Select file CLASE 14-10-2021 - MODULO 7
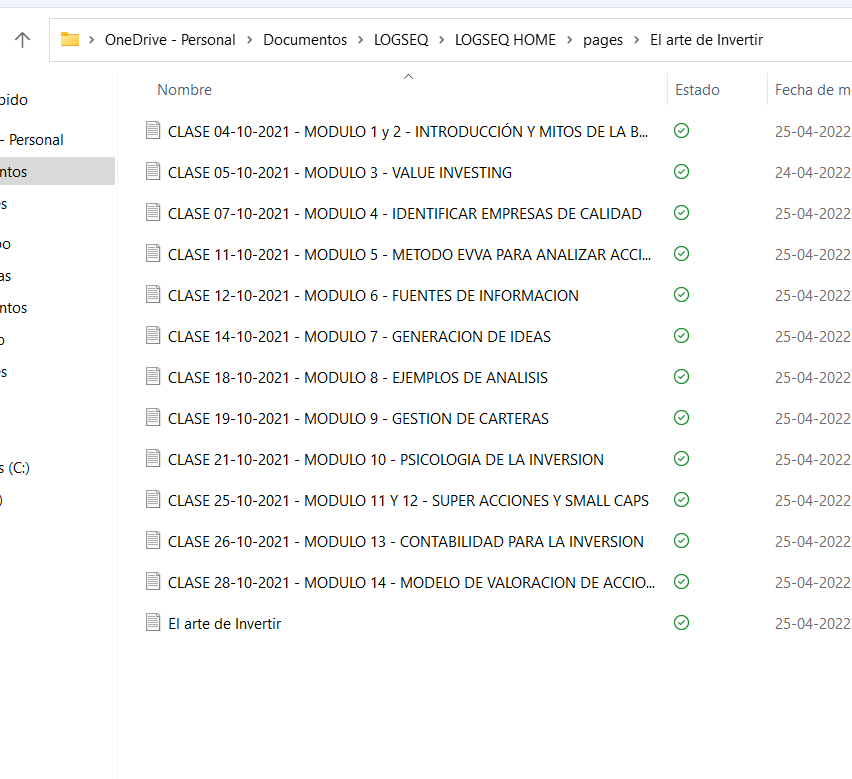The image size is (852, 779). (359, 337)
